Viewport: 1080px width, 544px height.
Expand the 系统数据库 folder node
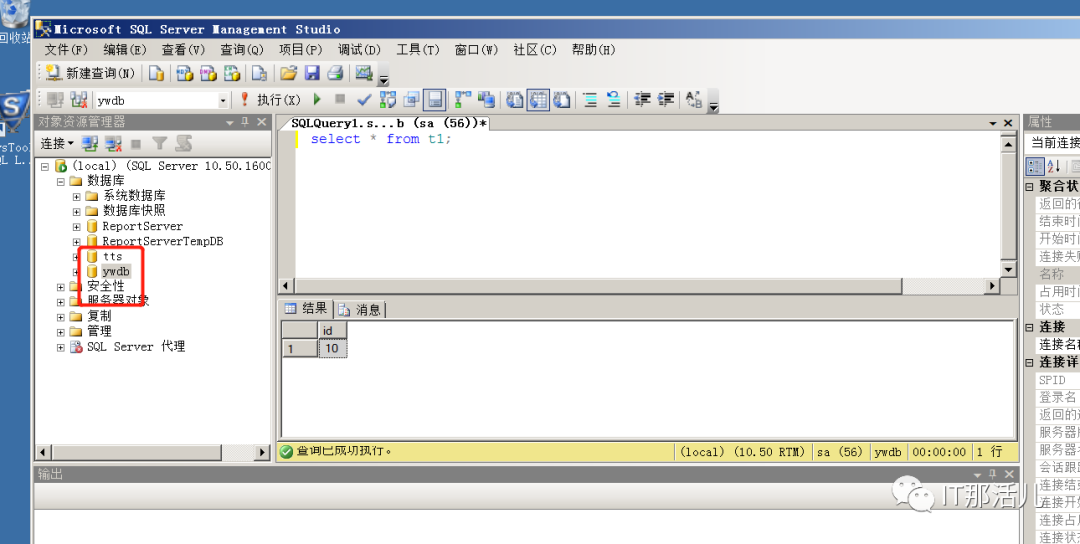[x=76, y=196]
